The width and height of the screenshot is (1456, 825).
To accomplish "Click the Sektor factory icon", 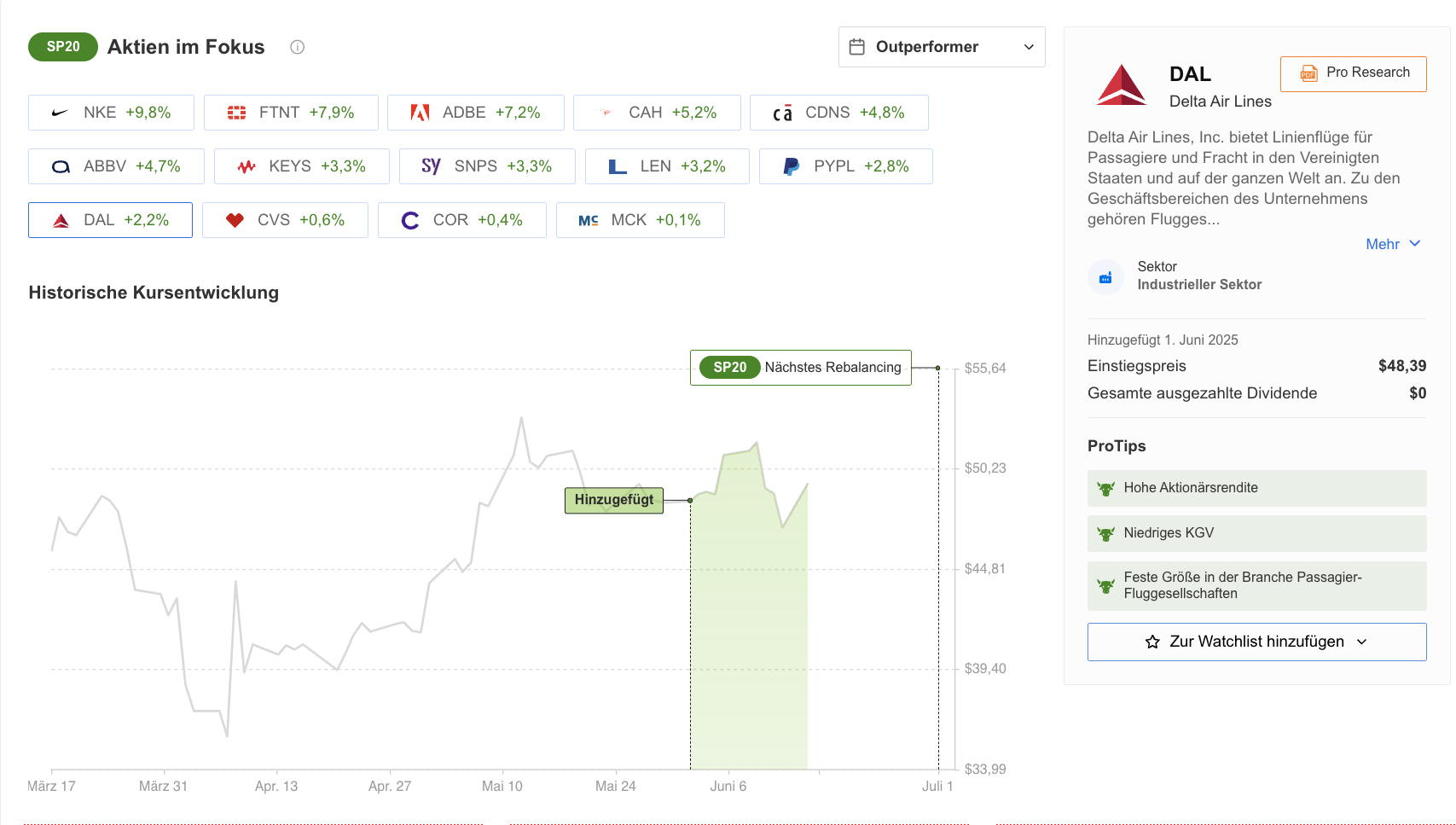I will point(1105,277).
